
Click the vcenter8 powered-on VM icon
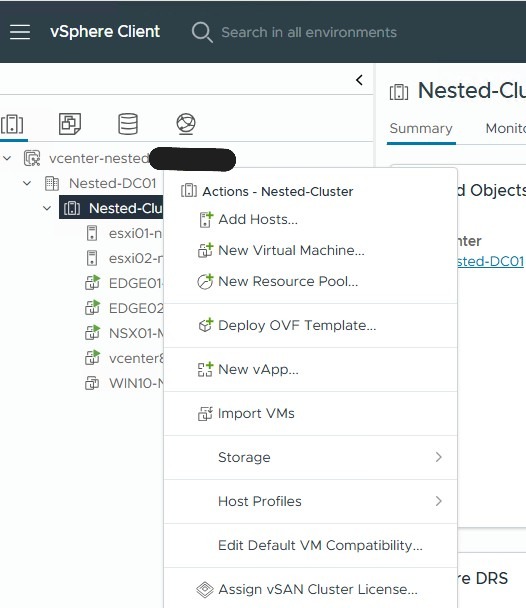pos(92,358)
